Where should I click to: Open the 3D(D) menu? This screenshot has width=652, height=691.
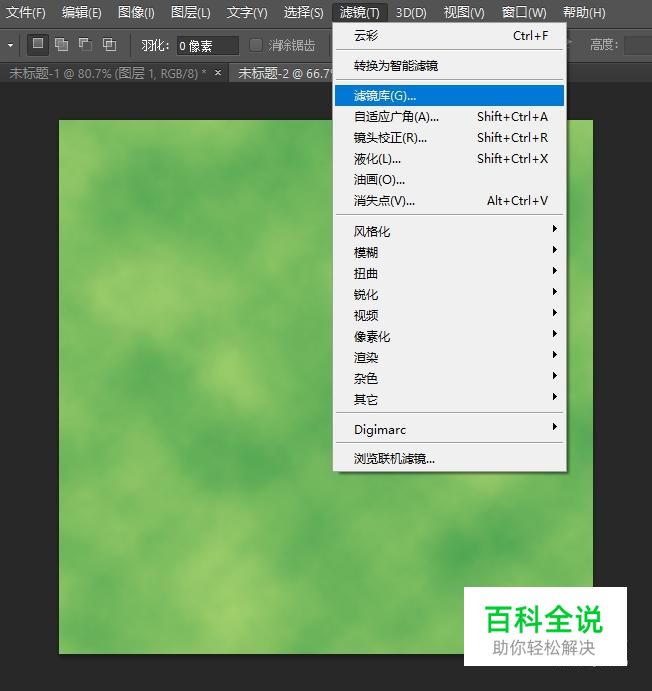411,12
